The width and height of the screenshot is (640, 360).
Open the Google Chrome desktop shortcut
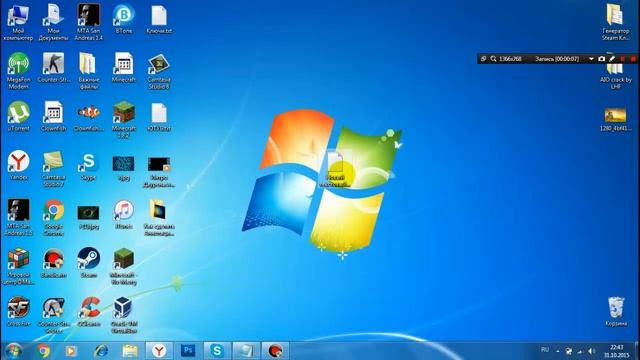(x=53, y=217)
